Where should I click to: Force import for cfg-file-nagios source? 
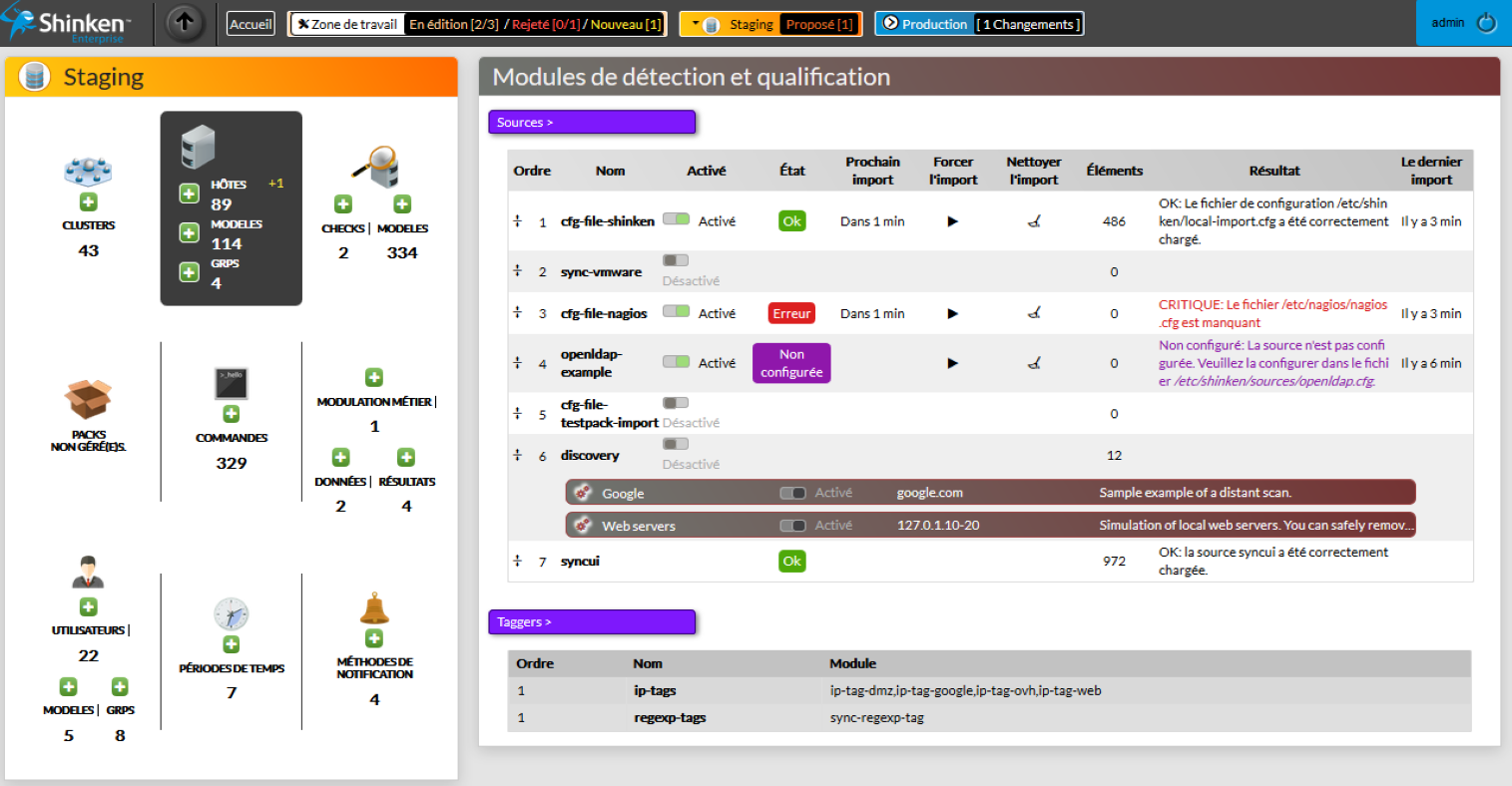952,313
